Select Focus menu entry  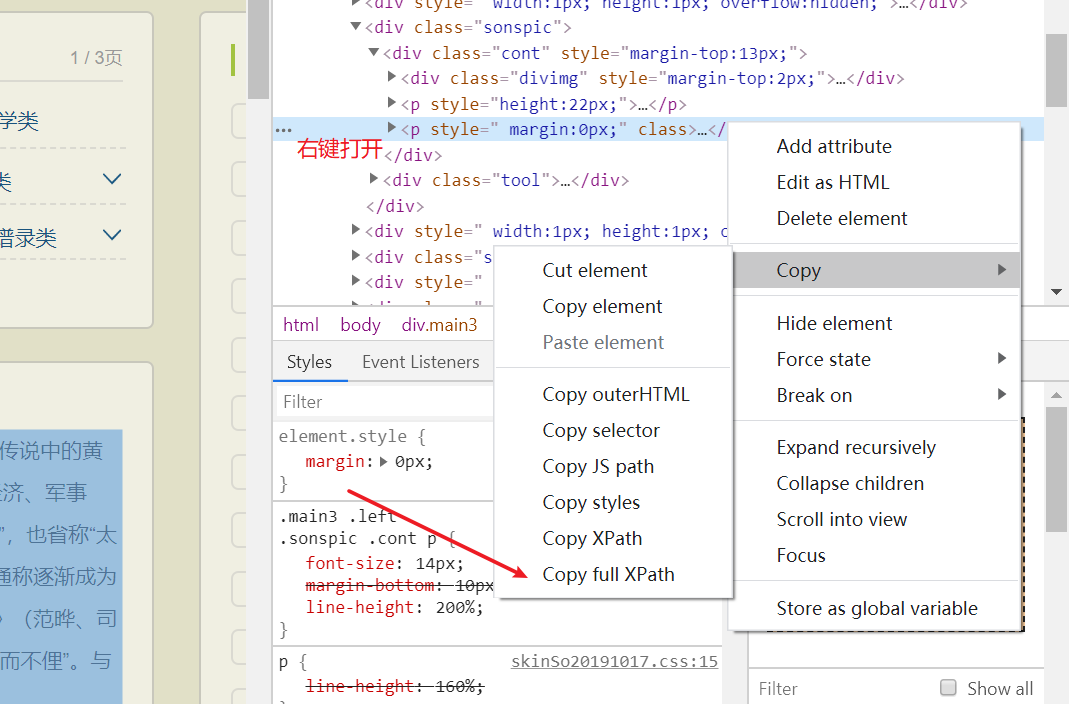(x=801, y=555)
